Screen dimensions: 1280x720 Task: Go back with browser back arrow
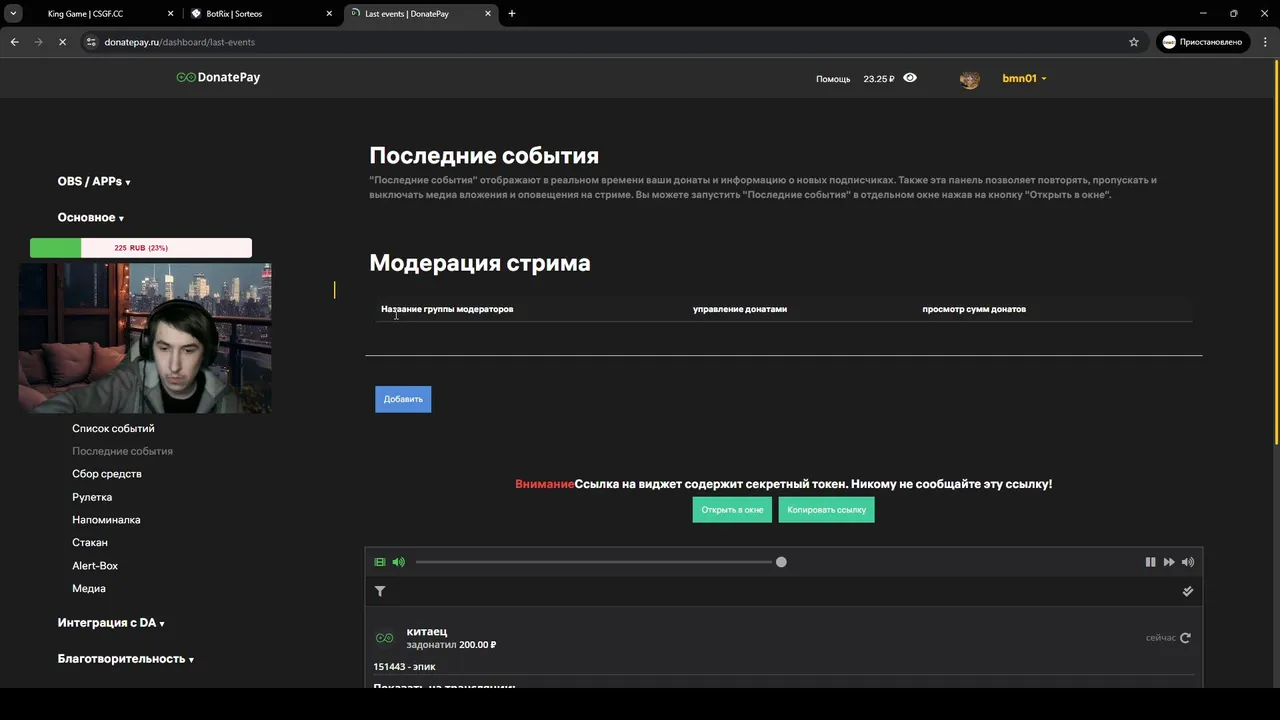(15, 42)
